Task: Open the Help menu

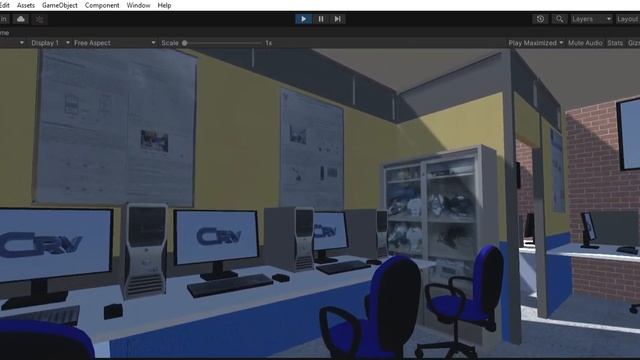Action: [x=164, y=5]
